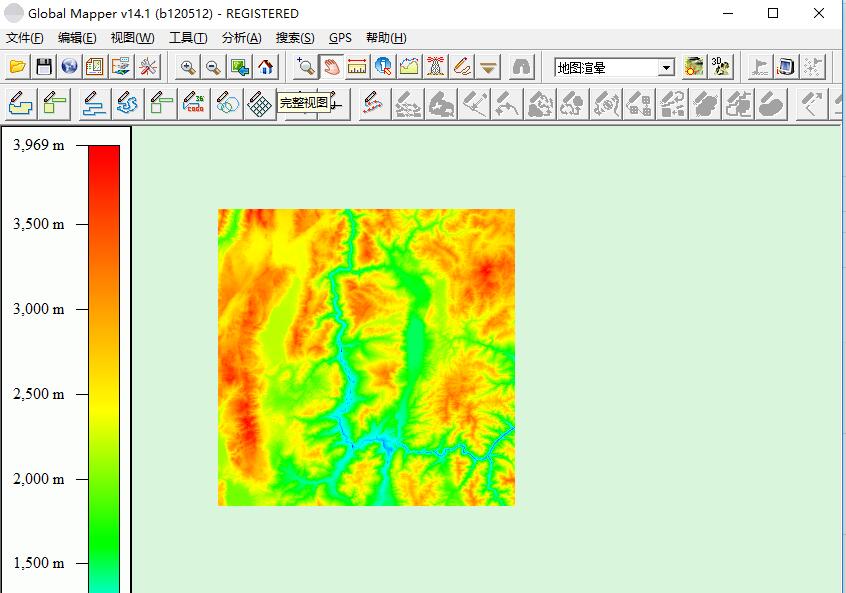Image resolution: width=846 pixels, height=593 pixels.
Task: Click the 3,500 m legend label
Action: 39,224
